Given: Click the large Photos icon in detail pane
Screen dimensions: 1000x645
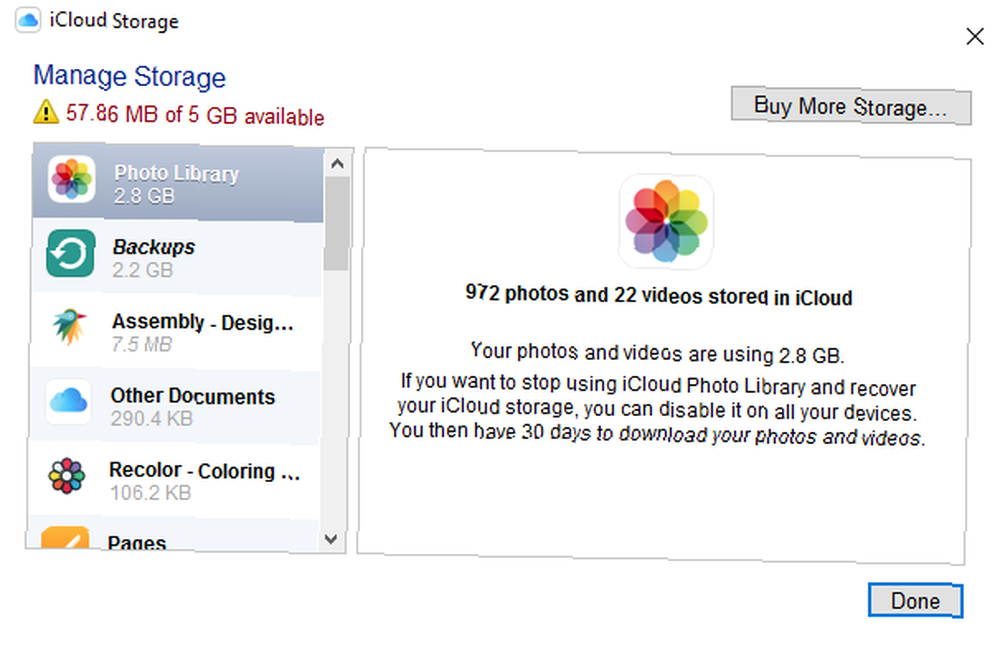Looking at the screenshot, I should [666, 221].
